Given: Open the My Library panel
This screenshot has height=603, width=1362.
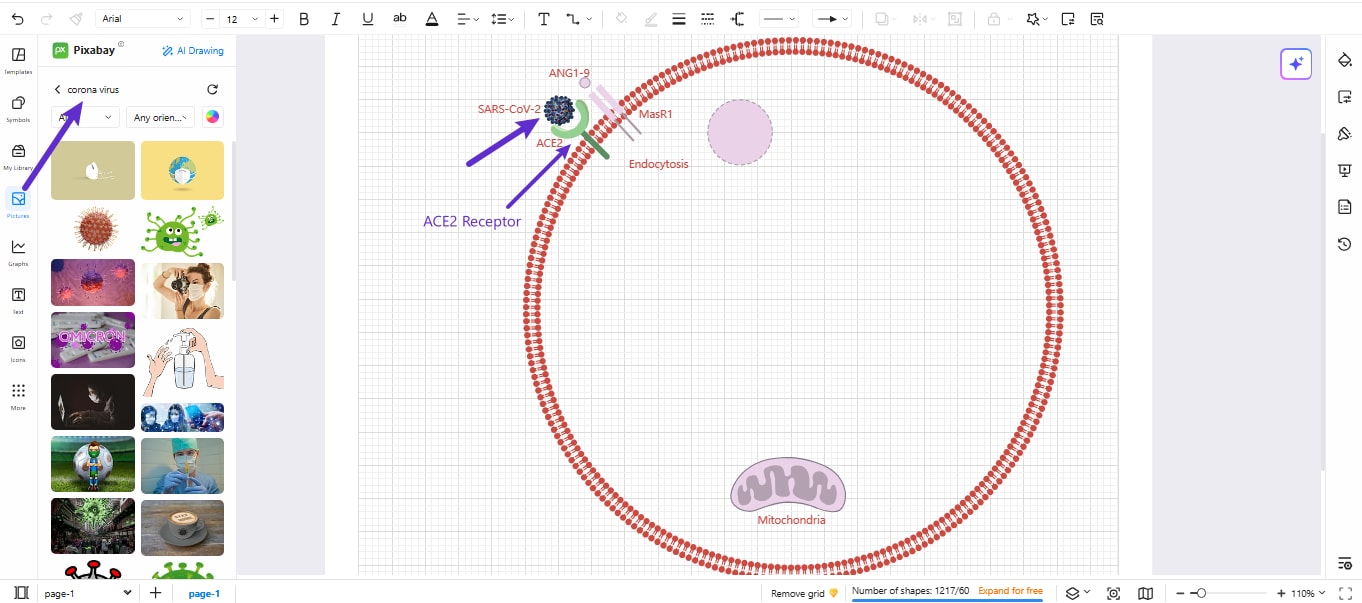Looking at the screenshot, I should 18,154.
